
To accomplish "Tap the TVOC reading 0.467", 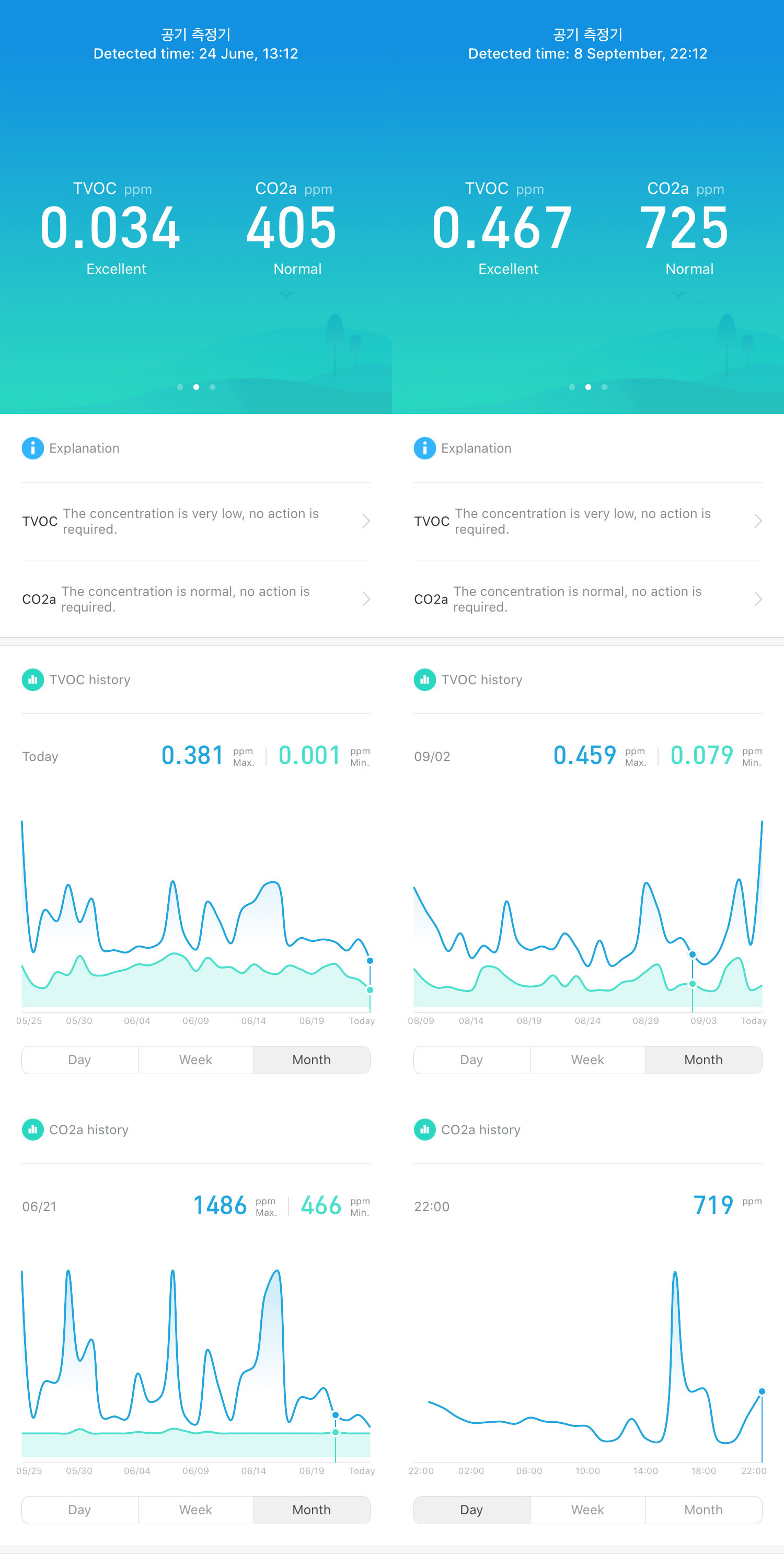I will coord(502,228).
